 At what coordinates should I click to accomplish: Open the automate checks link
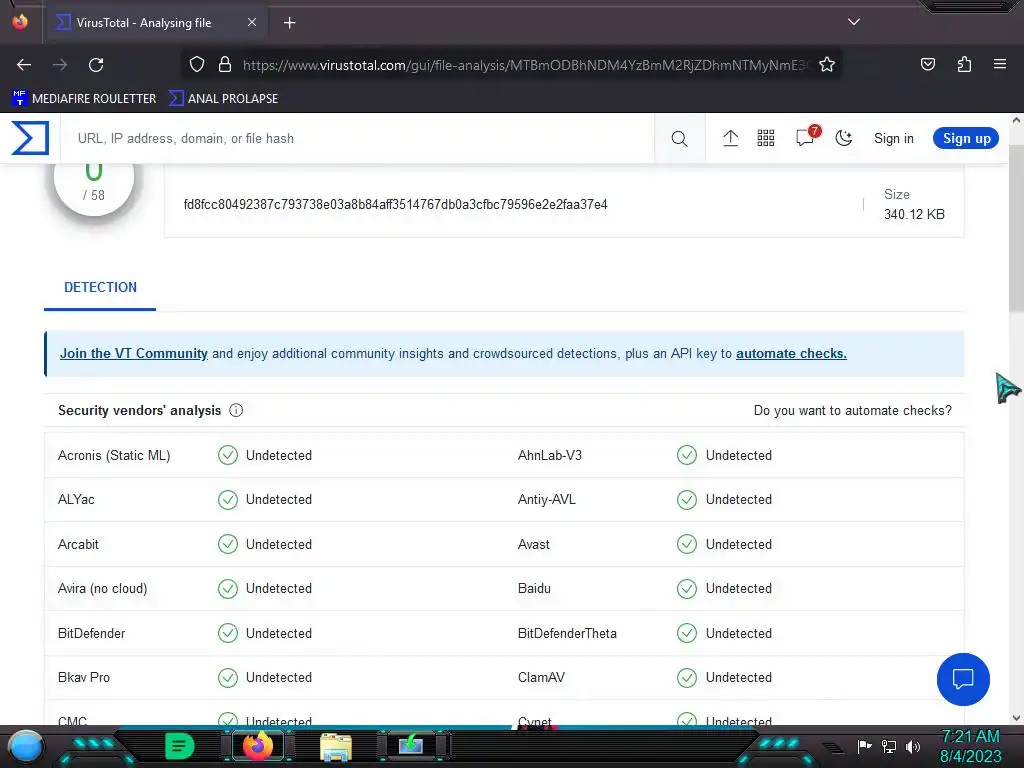coord(791,353)
